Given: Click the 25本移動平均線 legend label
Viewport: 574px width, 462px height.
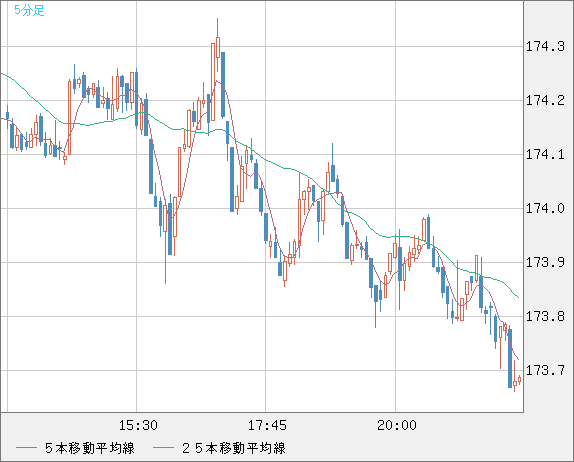Looking at the screenshot, I should pyautogui.click(x=234, y=448).
